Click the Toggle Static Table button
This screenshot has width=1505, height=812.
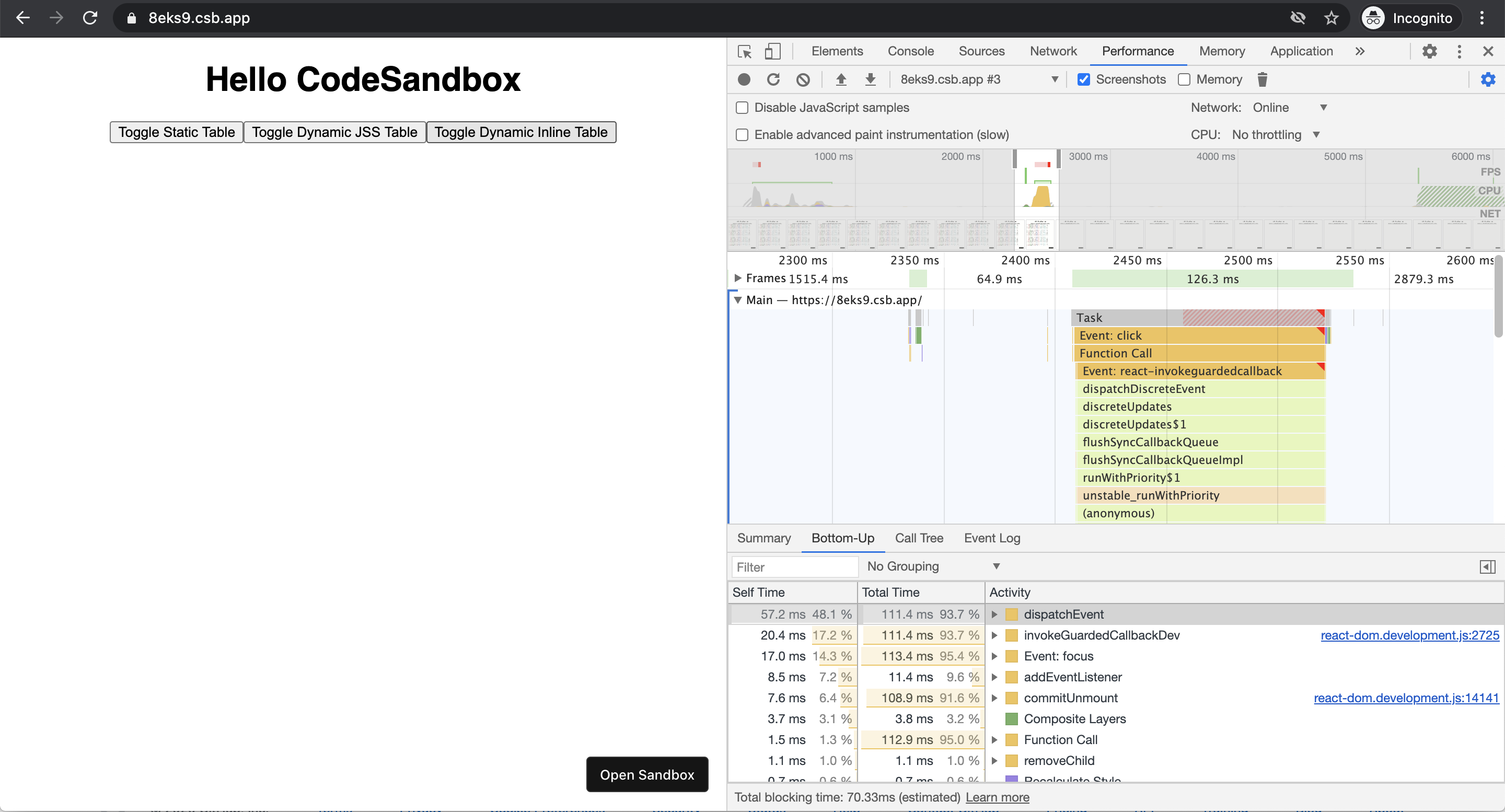(176, 132)
